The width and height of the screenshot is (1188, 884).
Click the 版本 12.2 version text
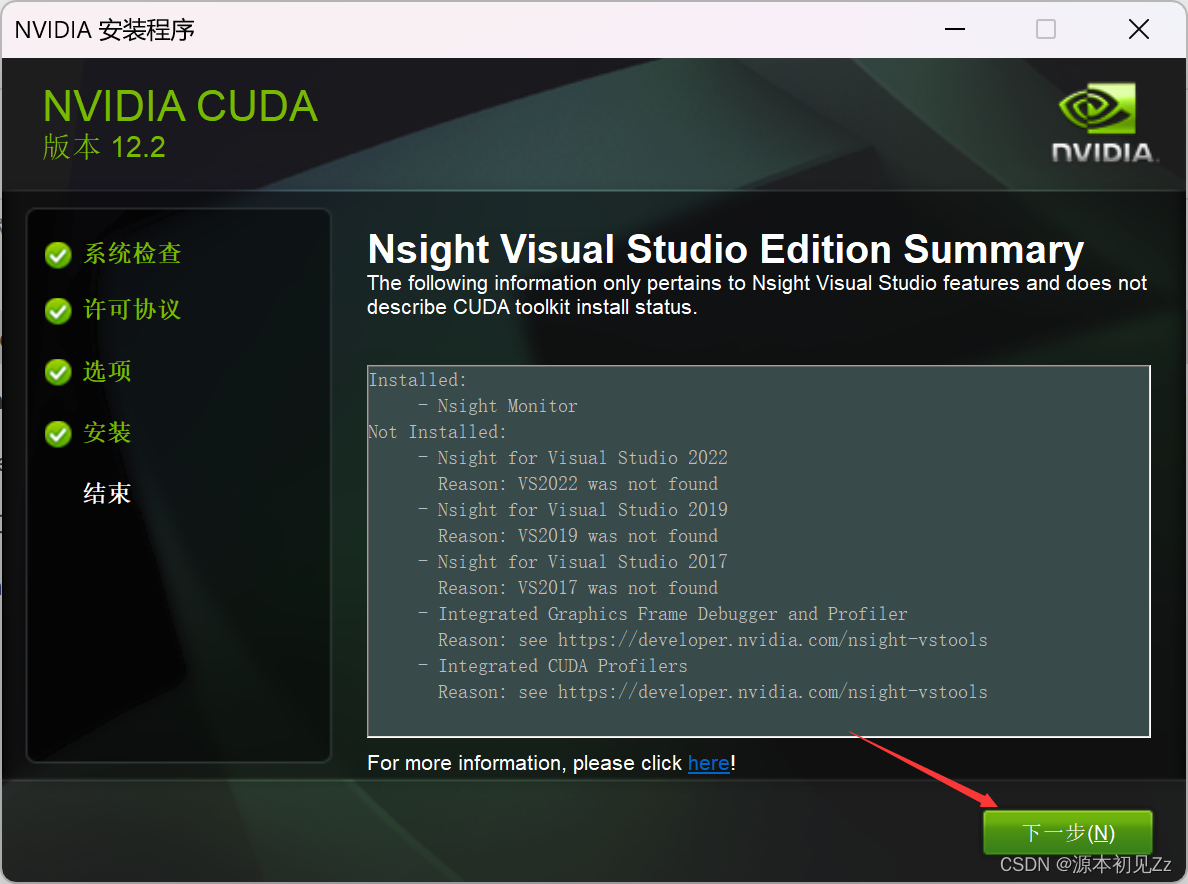click(104, 147)
